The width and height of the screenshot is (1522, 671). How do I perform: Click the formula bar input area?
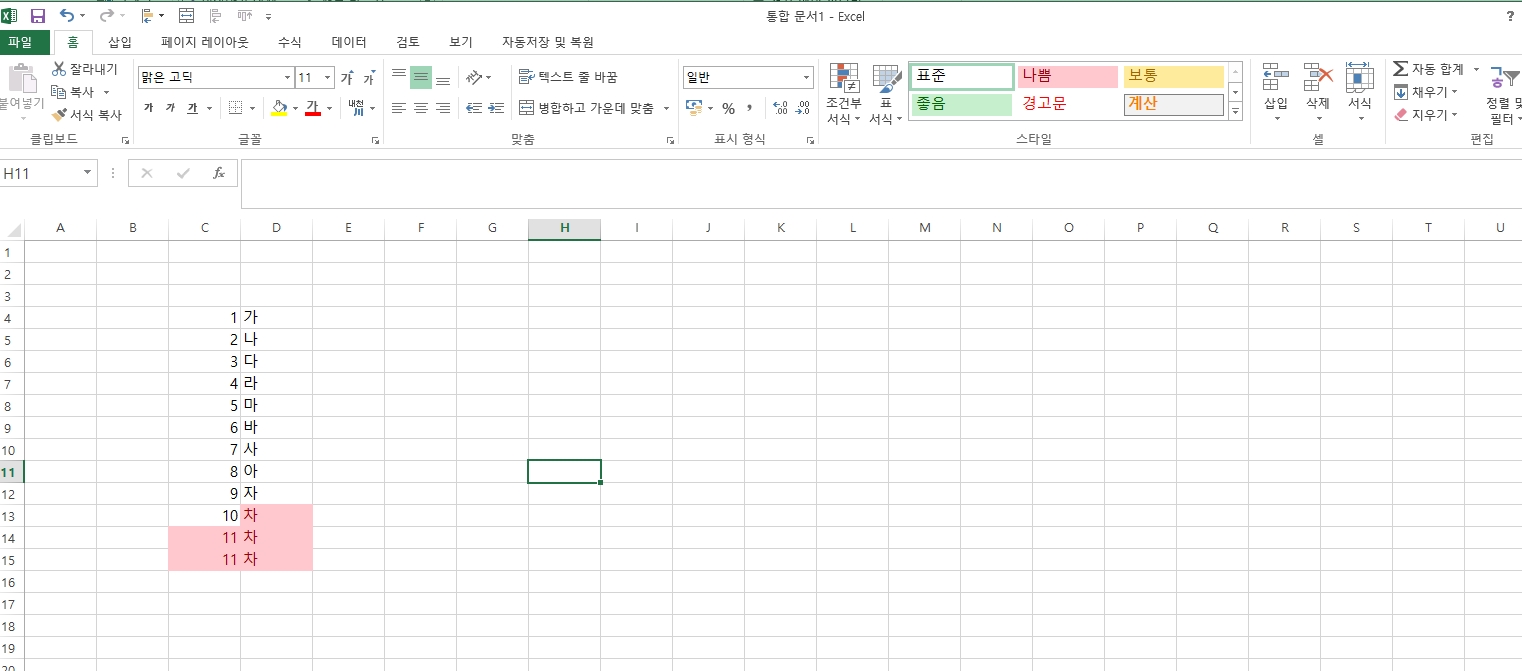pos(880,183)
